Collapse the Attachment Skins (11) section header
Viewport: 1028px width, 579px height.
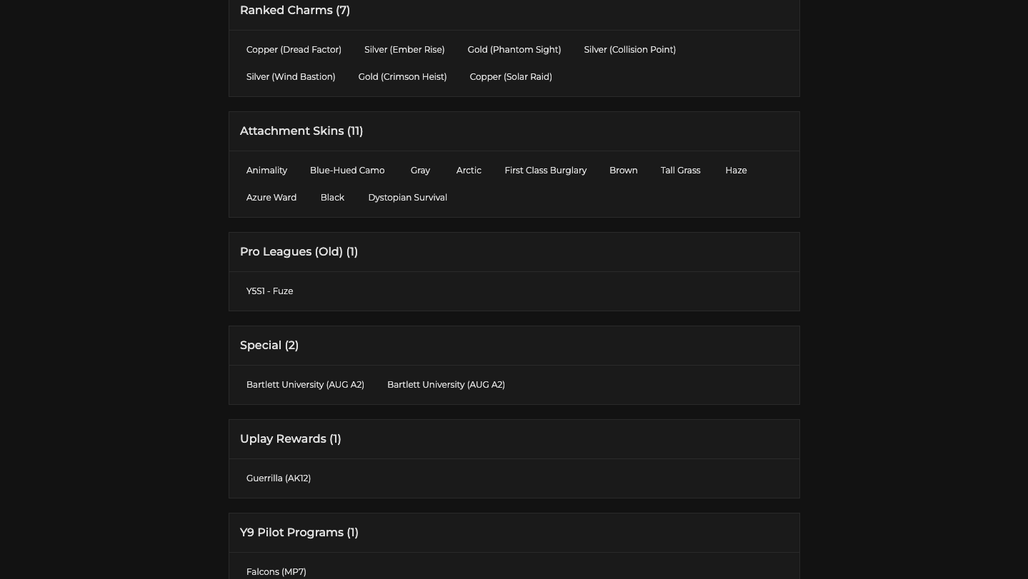[514, 131]
